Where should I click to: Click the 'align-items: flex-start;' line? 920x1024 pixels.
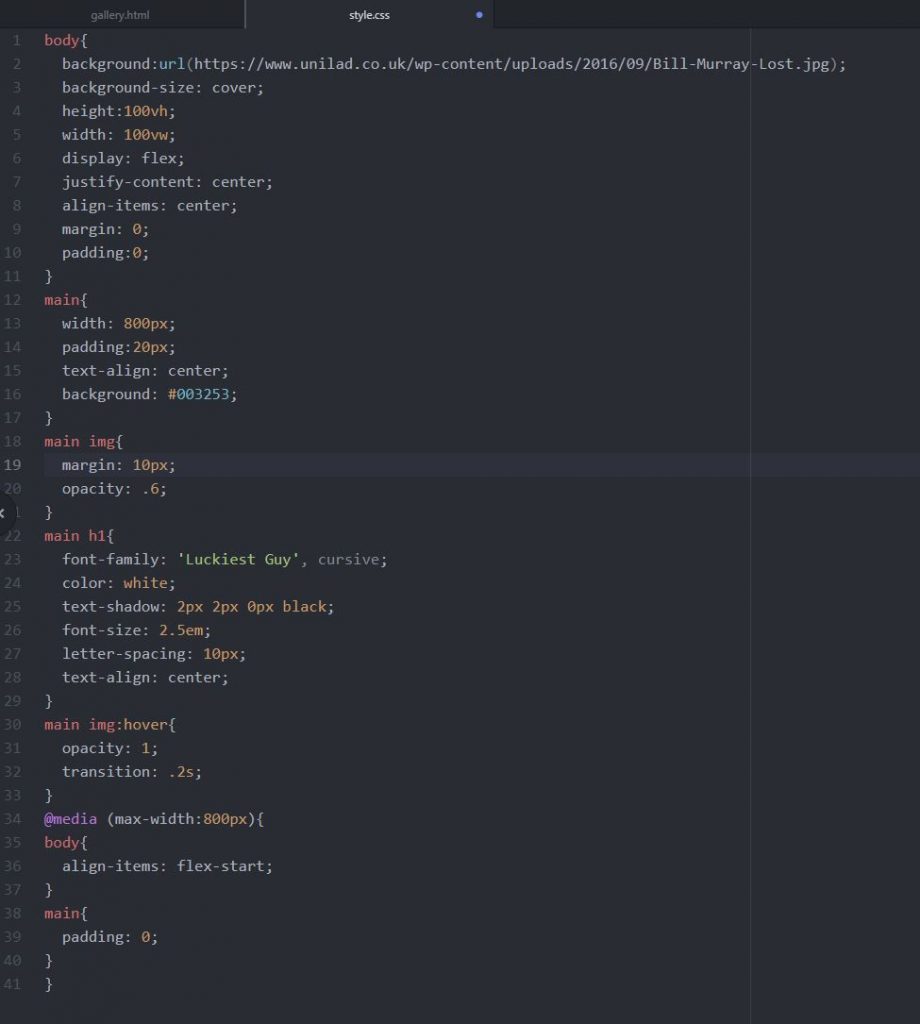click(x=167, y=866)
